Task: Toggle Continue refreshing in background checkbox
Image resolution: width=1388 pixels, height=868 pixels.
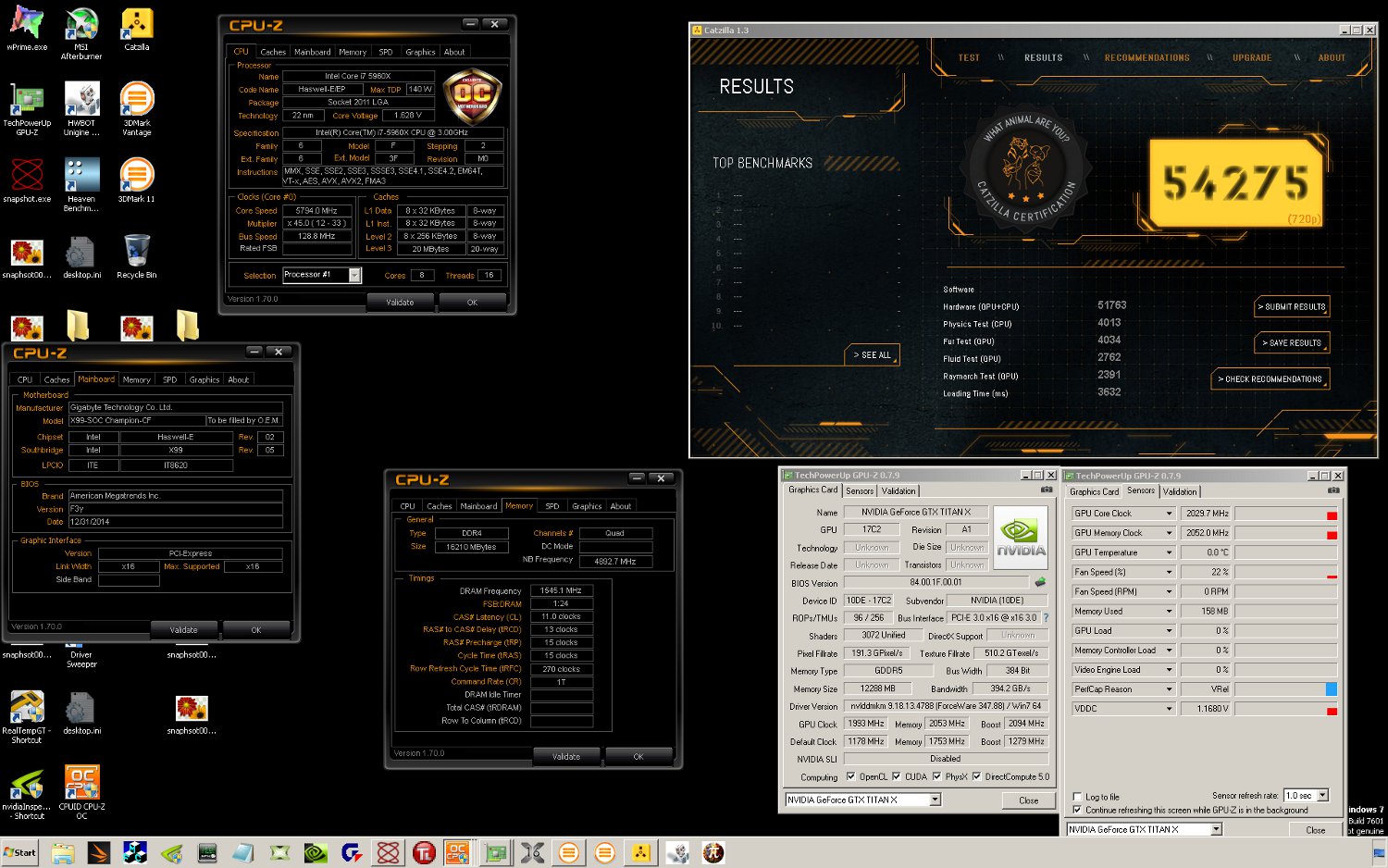Action: tap(1077, 810)
